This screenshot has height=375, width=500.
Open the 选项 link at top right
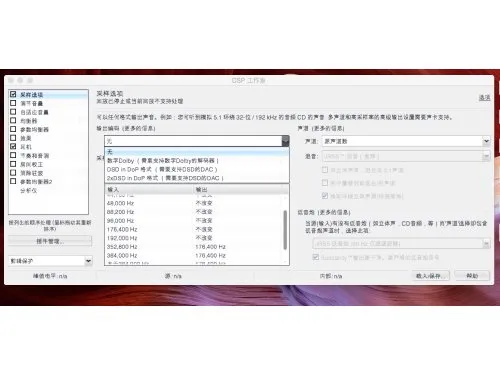pos(484,97)
